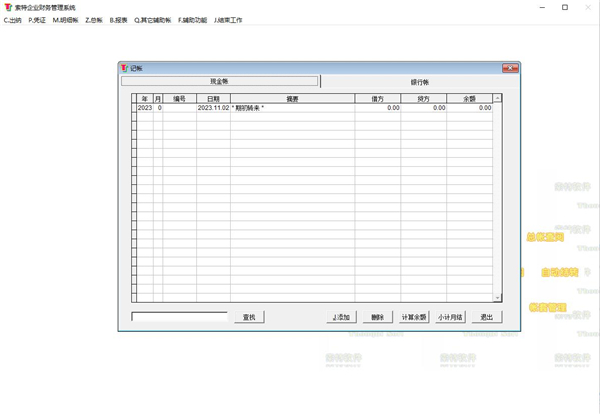The height and width of the screenshot is (414, 600).
Task: Click the 年 column header
Action: [x=145, y=99]
